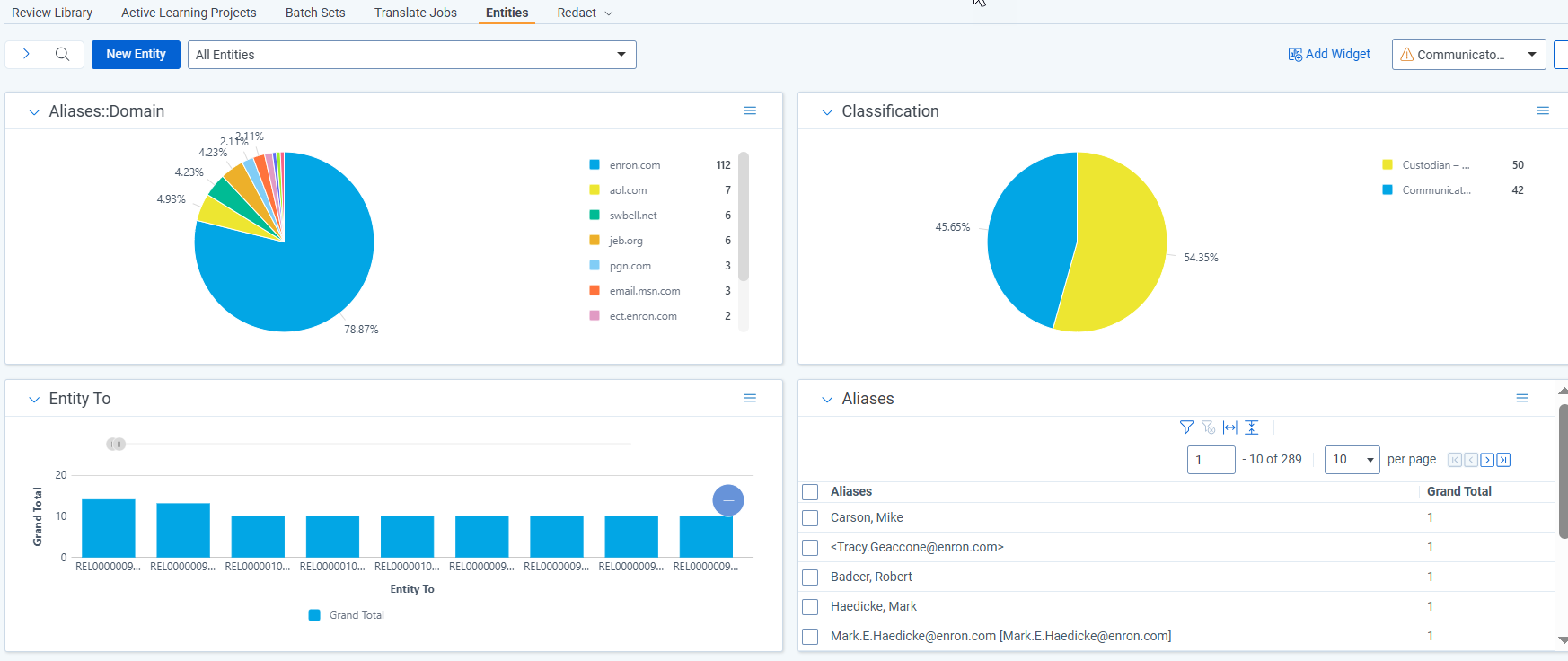Change the per page count dropdown
The image size is (1568, 661).
(1352, 460)
